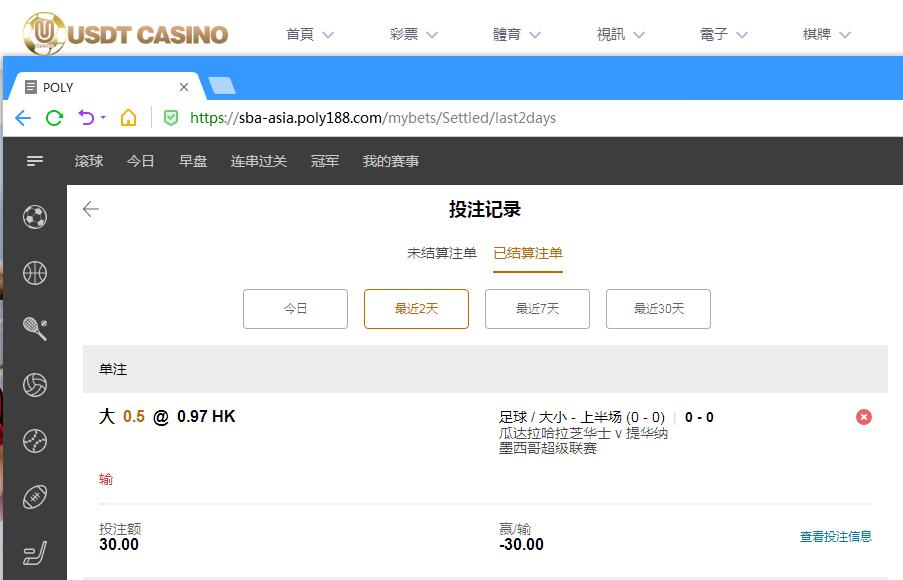Viewport: 903px width, 580px height.
Task: Open 查看投注信息 bet details link
Action: pos(836,536)
